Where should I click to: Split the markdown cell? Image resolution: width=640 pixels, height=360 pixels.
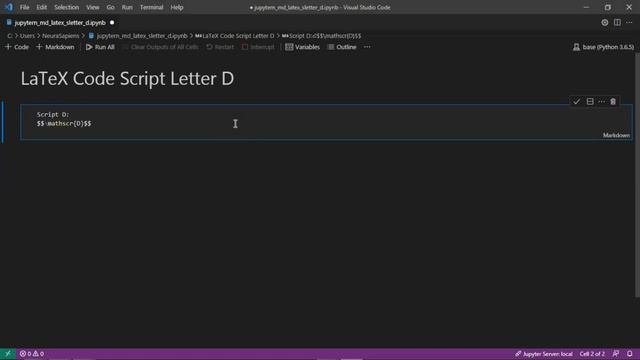click(x=590, y=102)
